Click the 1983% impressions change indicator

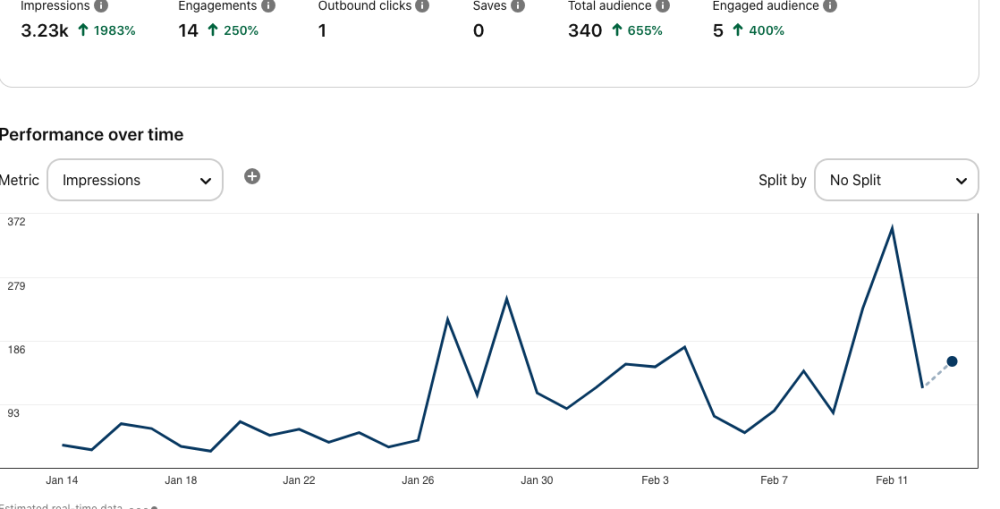click(x=107, y=31)
